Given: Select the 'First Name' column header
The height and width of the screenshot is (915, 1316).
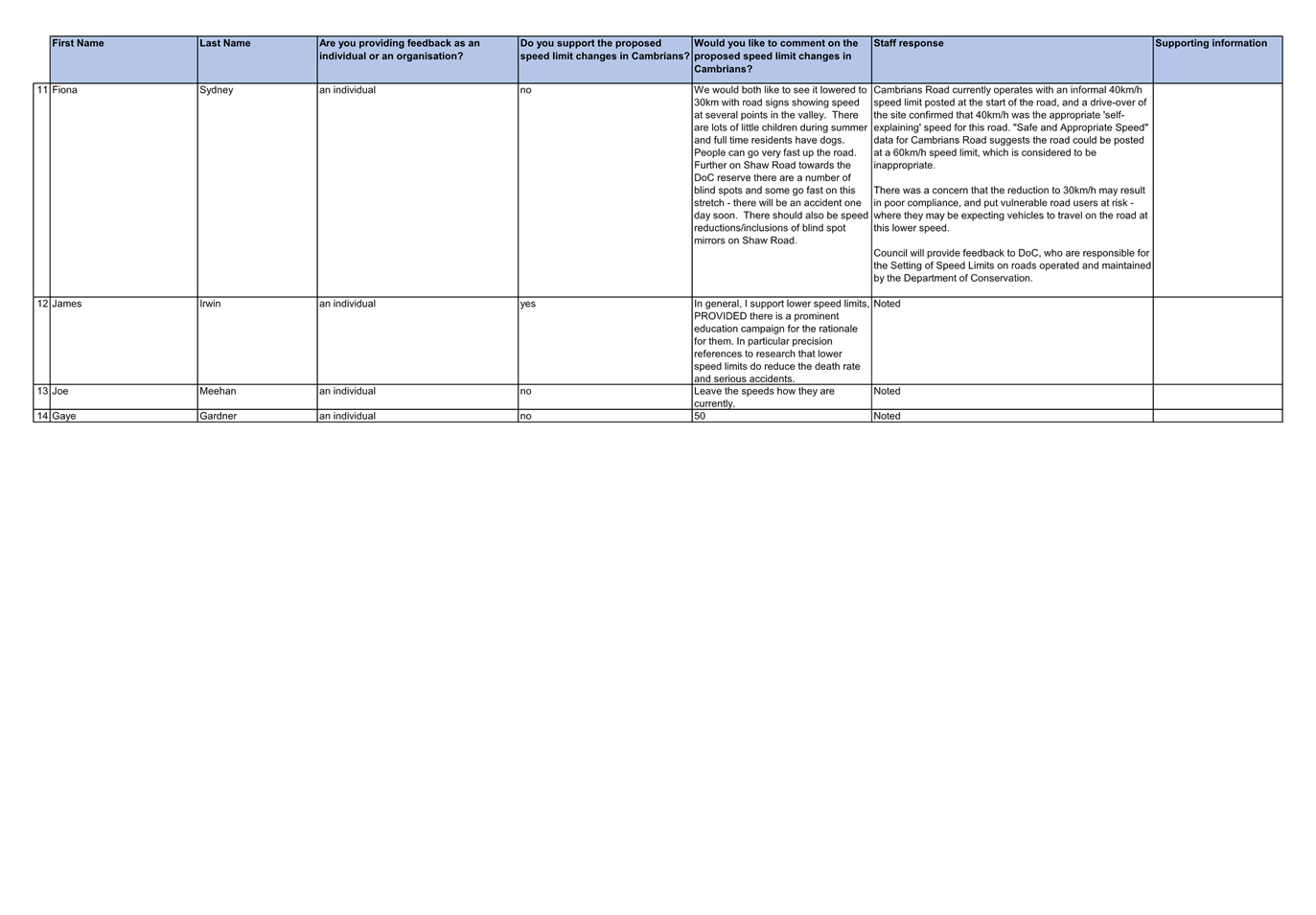Looking at the screenshot, I should pos(124,59).
